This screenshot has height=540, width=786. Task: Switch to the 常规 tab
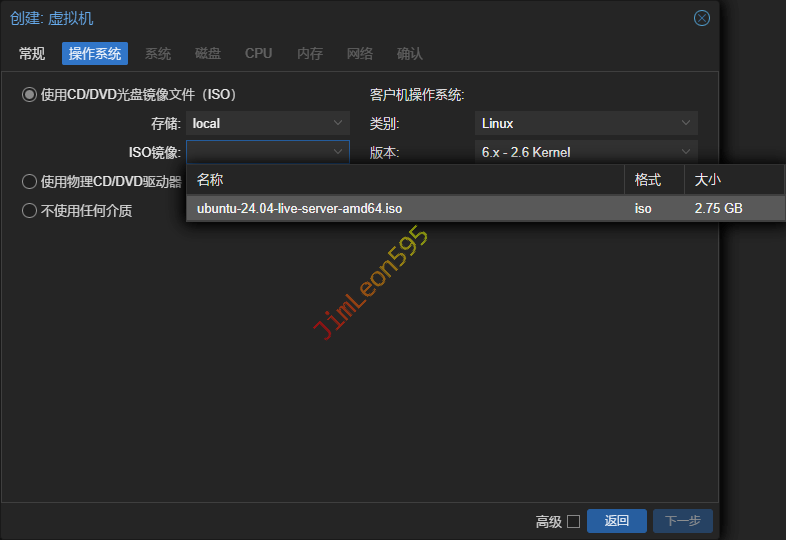click(32, 54)
